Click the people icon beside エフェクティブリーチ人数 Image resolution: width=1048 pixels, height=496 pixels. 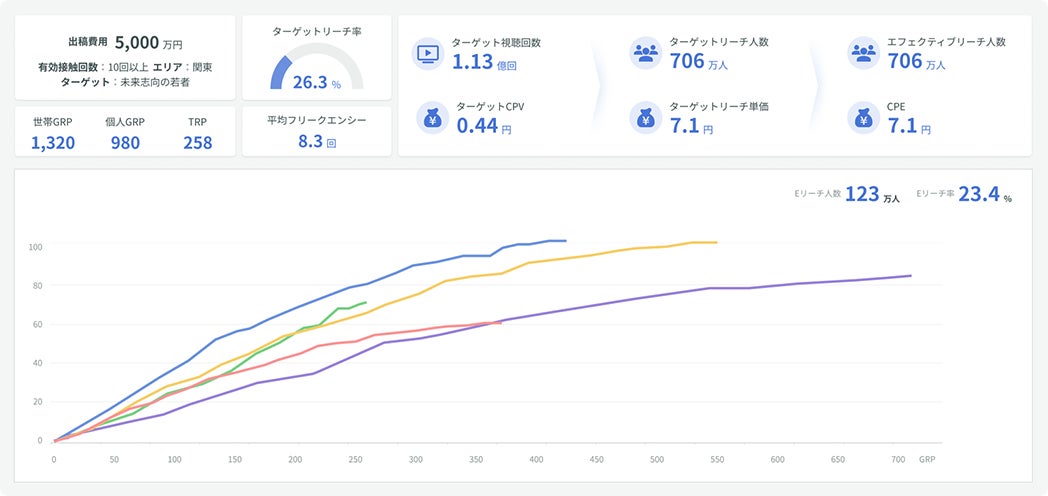tap(862, 53)
